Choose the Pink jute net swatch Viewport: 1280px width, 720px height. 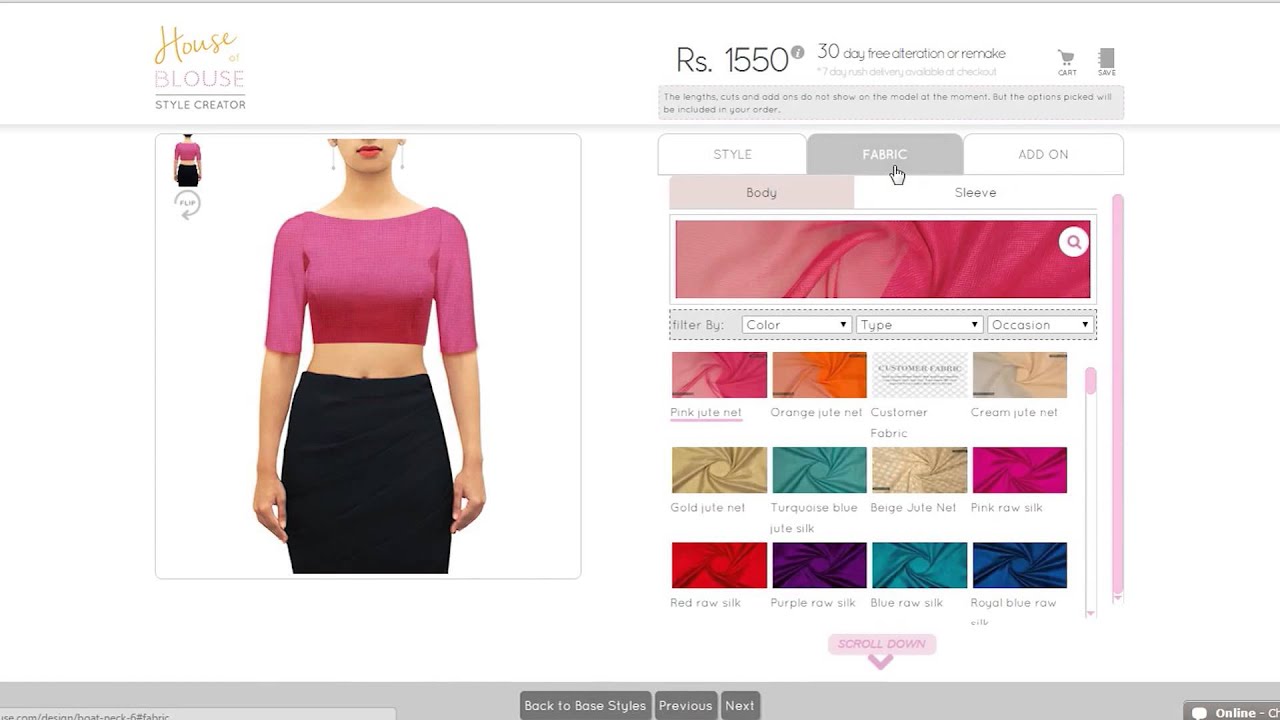[x=719, y=375]
